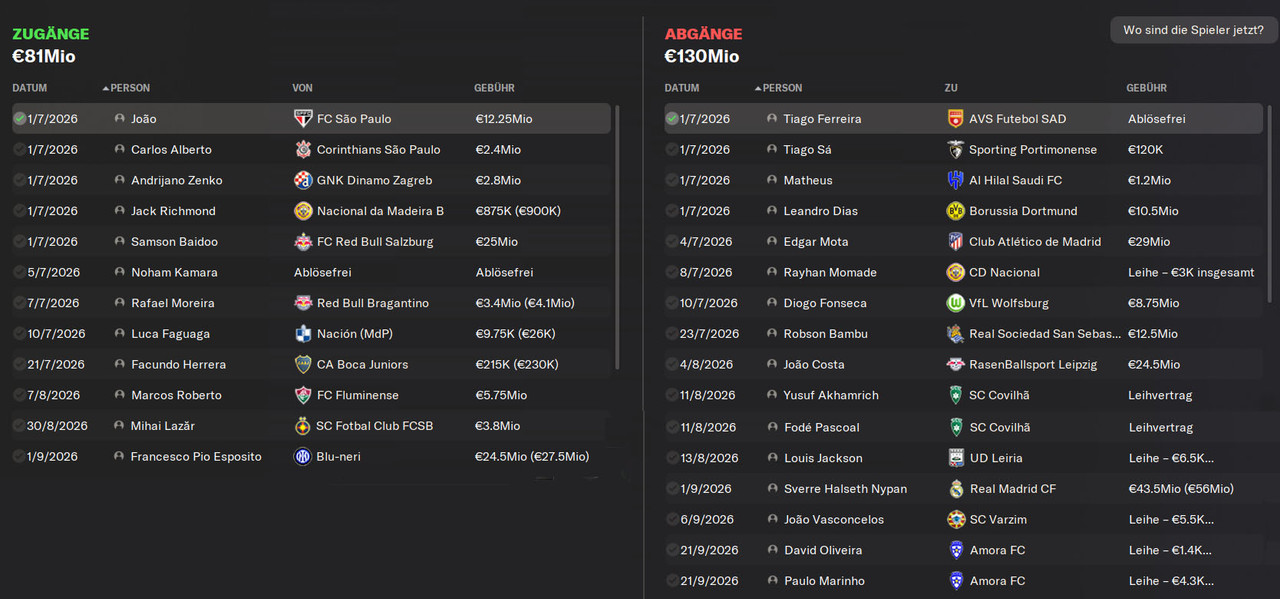Click the UD Leiria club badge

(955, 458)
